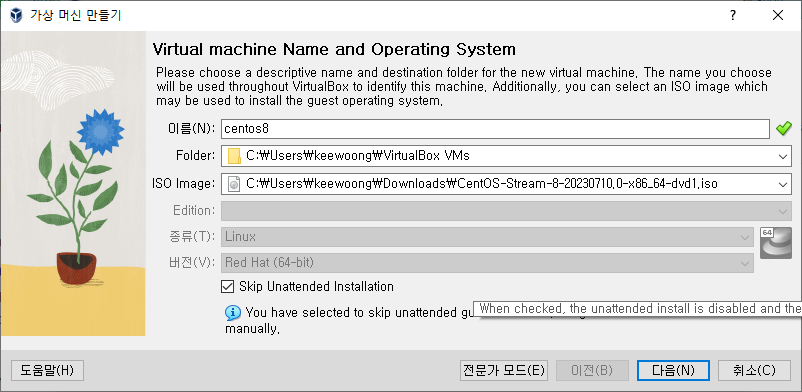Close the dialog with the X button
Screen dimensions: 802x392
pyautogui.click(x=778, y=15)
